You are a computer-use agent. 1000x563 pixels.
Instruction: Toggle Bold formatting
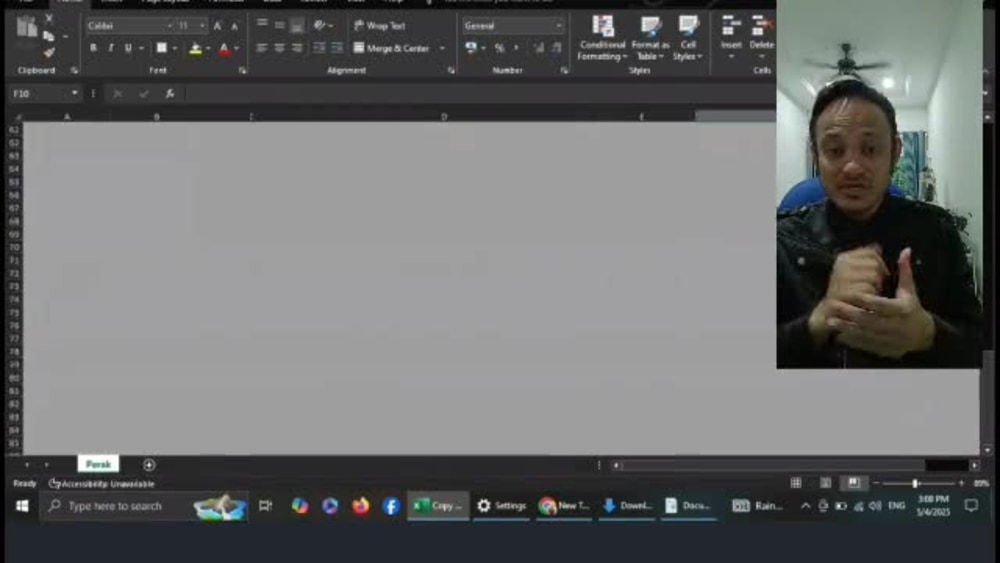(x=93, y=48)
